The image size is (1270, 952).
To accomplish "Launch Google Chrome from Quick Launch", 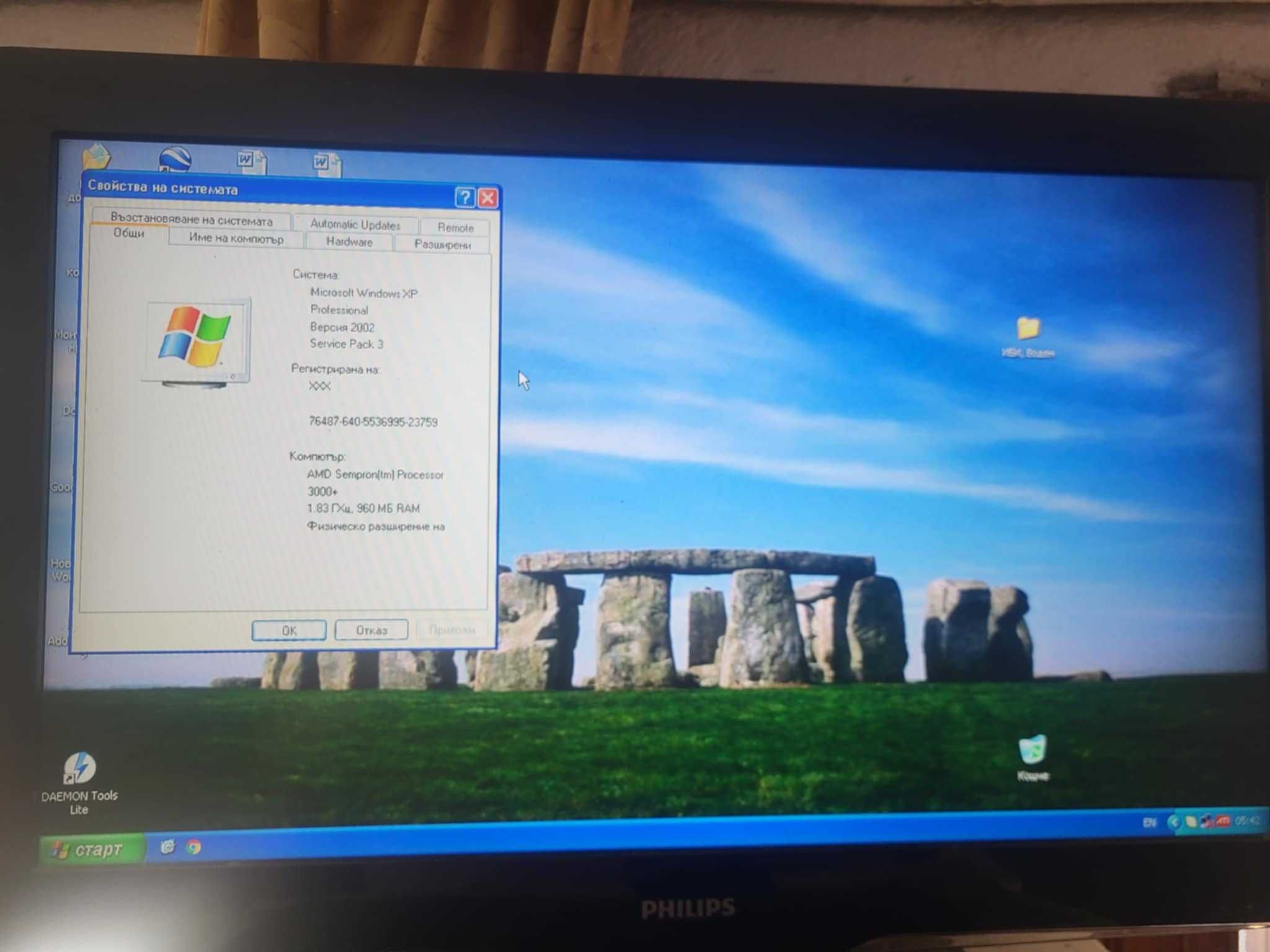I will (194, 847).
